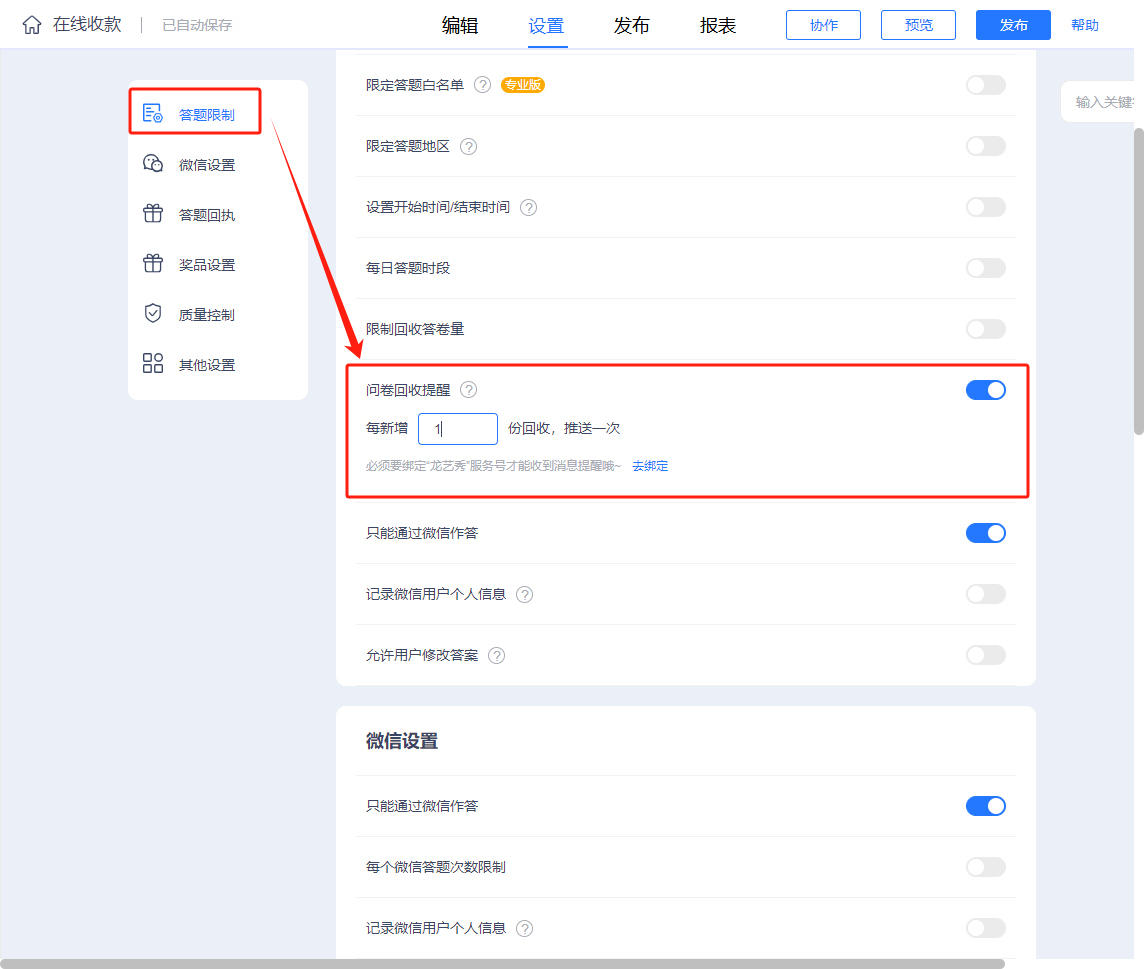Open the 帮助 link

click(1085, 25)
